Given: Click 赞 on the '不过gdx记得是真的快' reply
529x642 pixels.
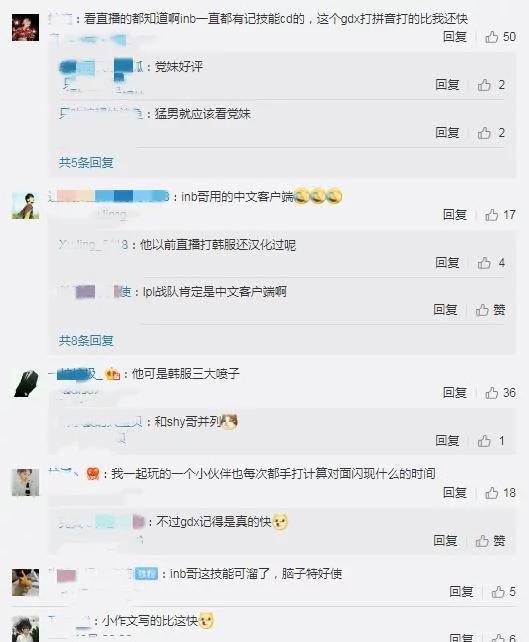Looking at the screenshot, I should coord(490,540).
